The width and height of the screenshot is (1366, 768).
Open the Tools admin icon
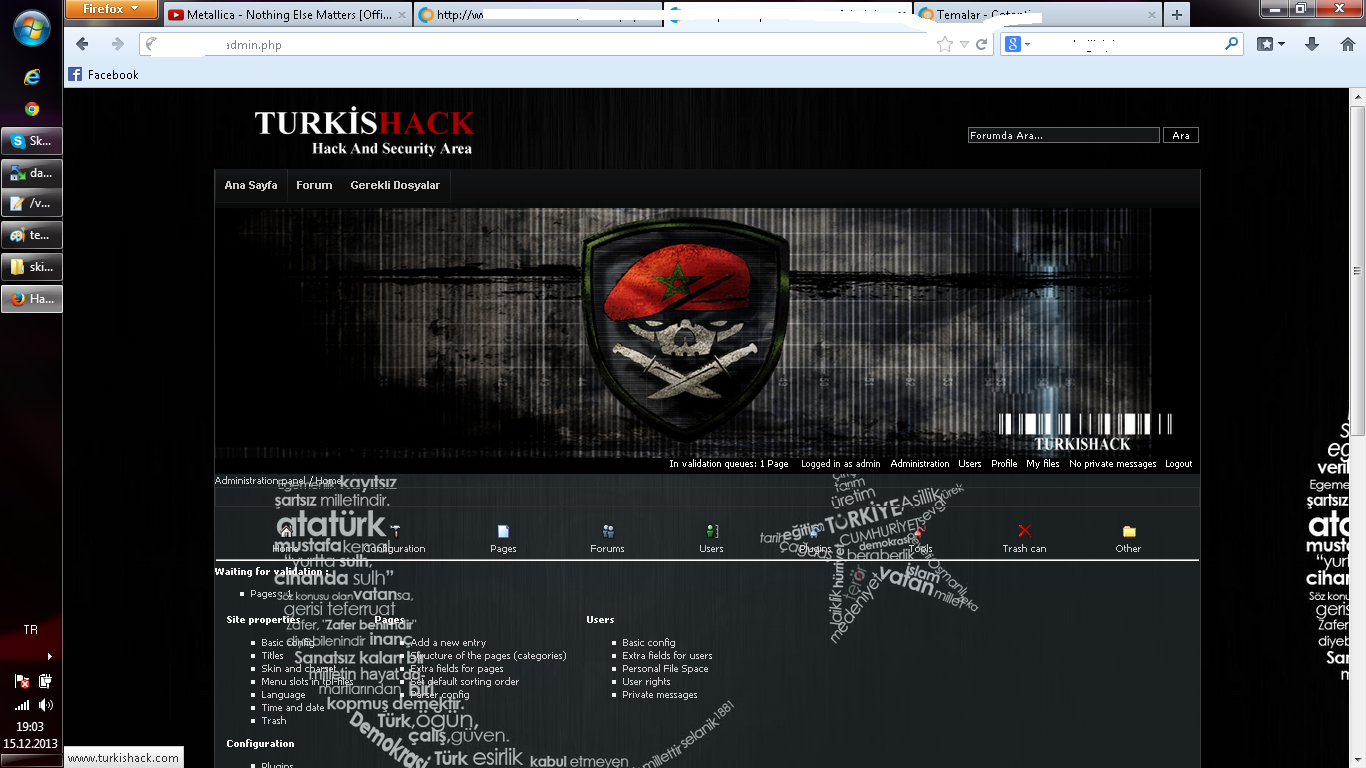click(919, 531)
